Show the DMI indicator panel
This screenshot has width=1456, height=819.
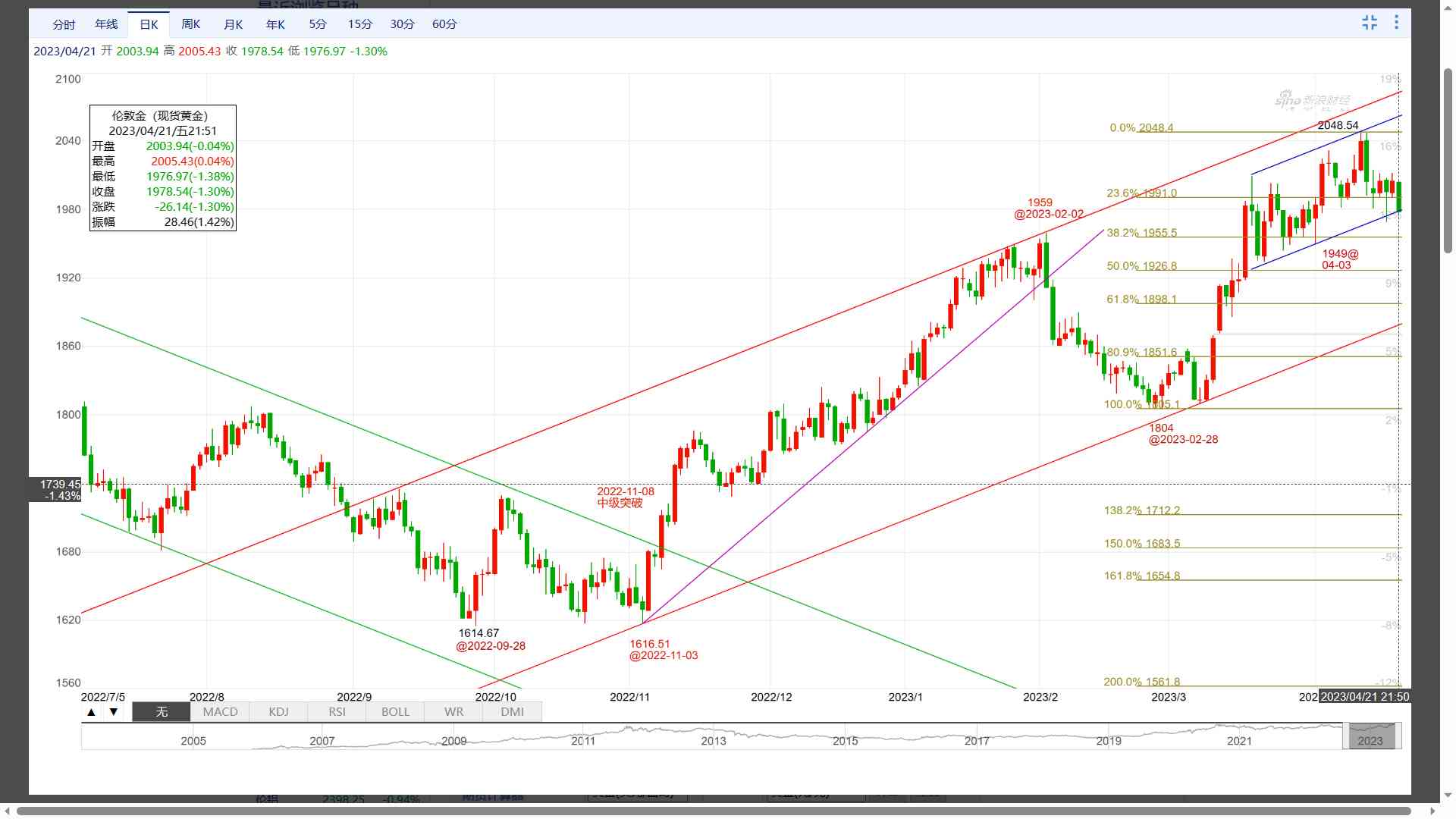coord(512,712)
